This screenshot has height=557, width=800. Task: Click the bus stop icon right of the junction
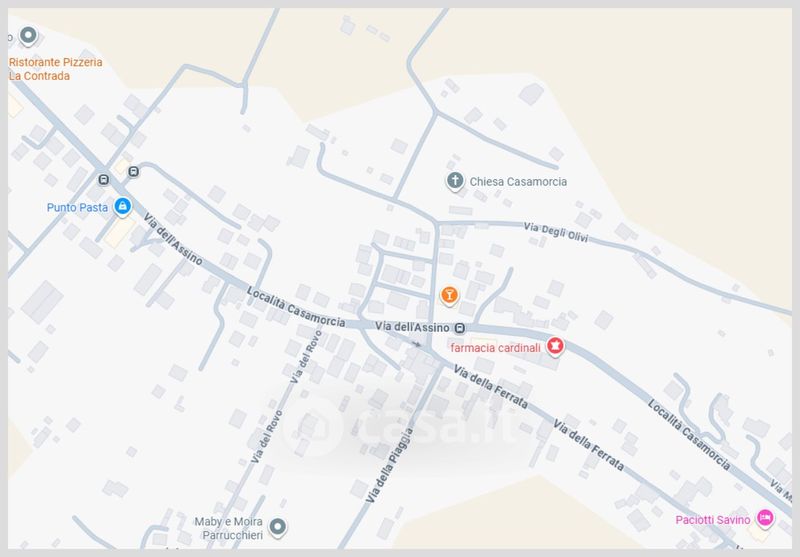tap(134, 172)
